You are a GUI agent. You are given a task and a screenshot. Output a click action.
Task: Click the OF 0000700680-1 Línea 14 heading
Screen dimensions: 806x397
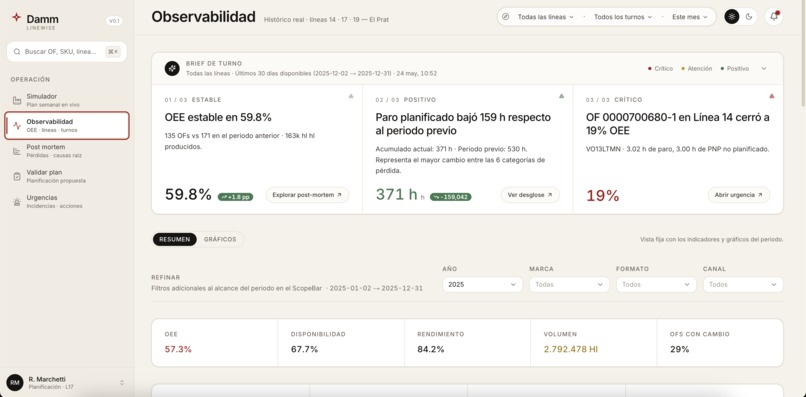677,124
